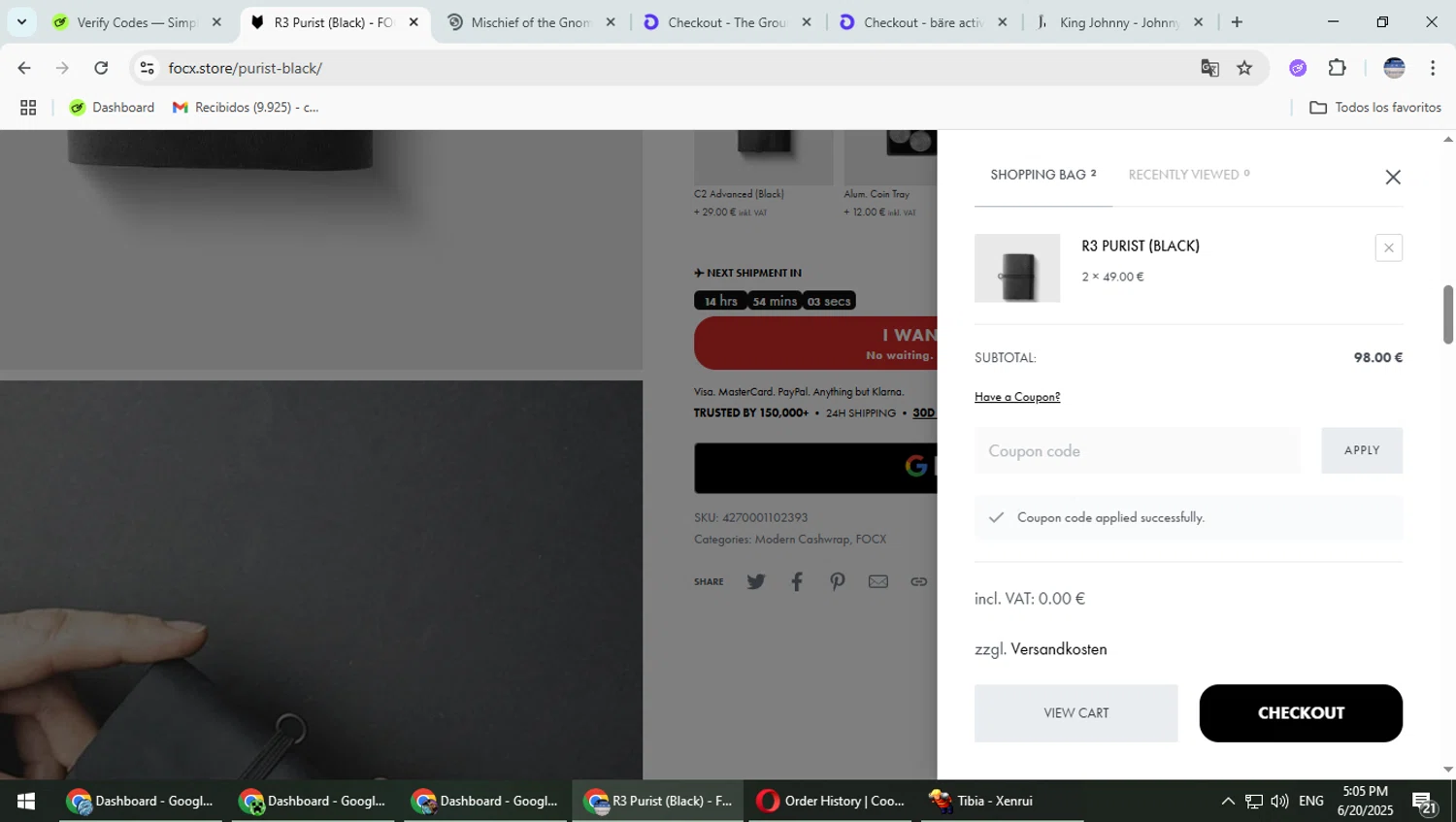
Task: Open the Todos los favoritos folder
Action: [1375, 108]
